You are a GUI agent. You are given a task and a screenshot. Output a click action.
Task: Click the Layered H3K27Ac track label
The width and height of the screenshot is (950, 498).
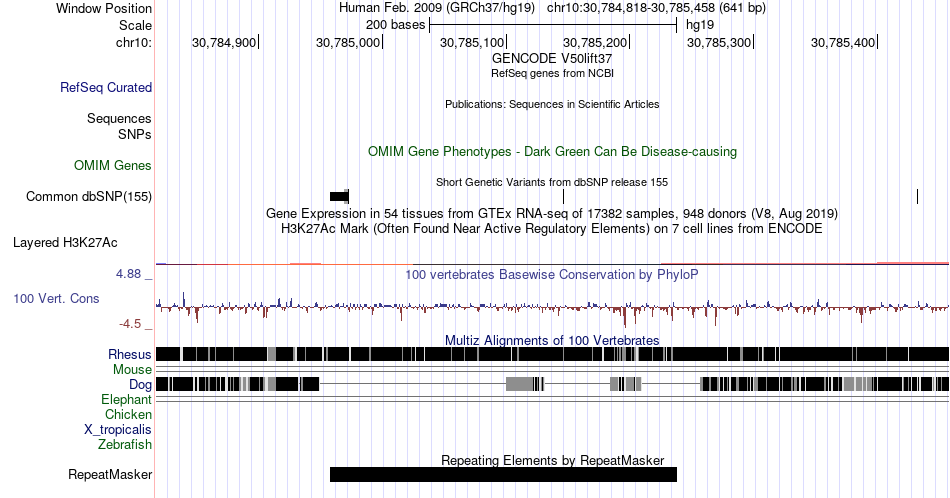[65, 242]
